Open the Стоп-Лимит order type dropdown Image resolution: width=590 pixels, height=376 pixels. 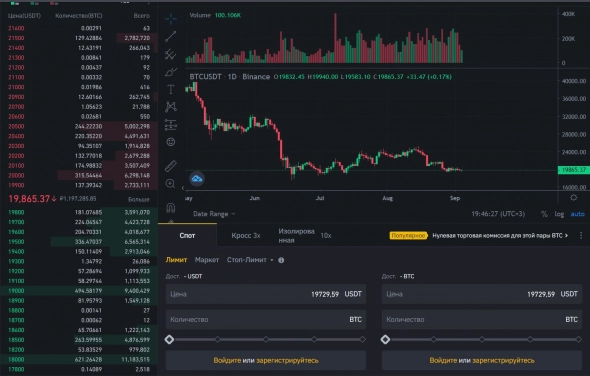pyautogui.click(x=250, y=260)
